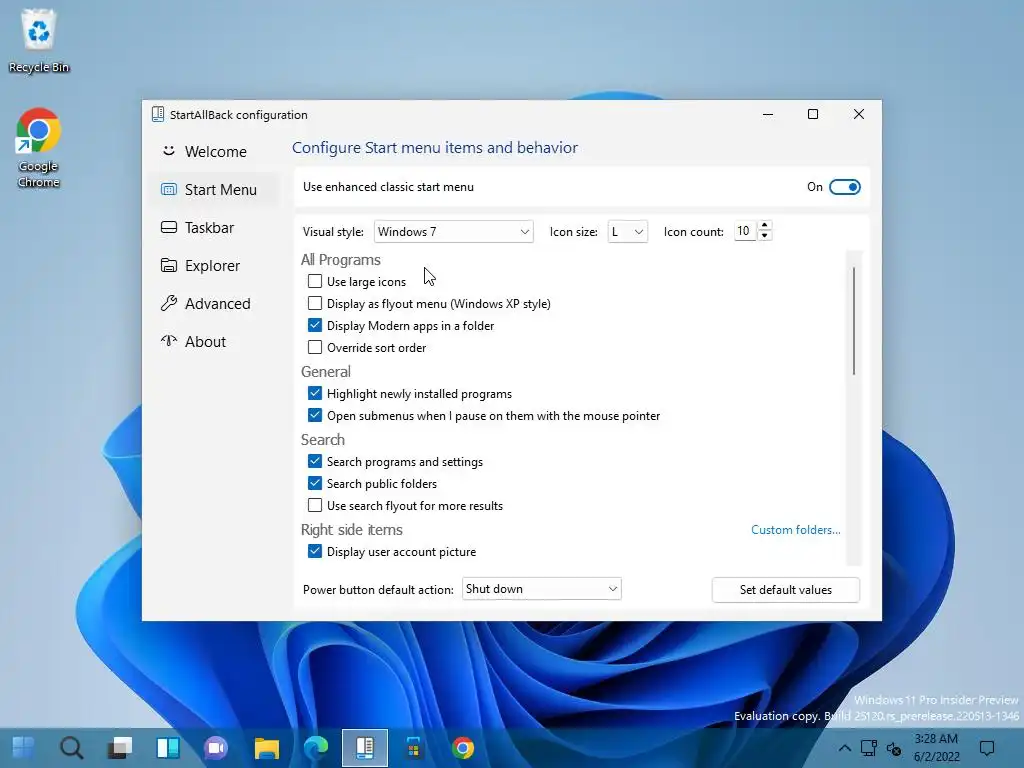Open Power button default action dropdown
Image resolution: width=1024 pixels, height=768 pixels.
coord(541,589)
